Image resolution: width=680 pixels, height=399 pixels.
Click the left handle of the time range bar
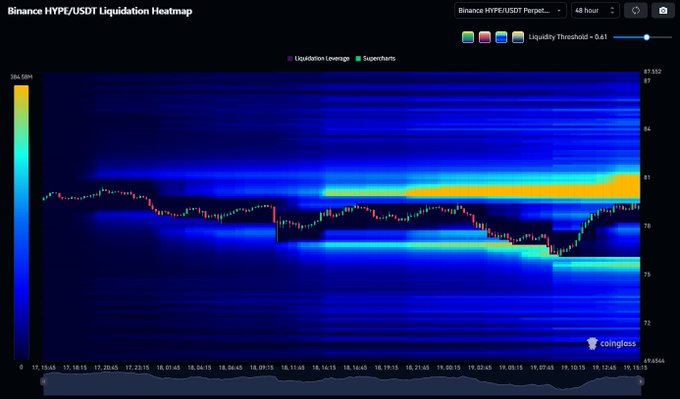tap(43, 381)
